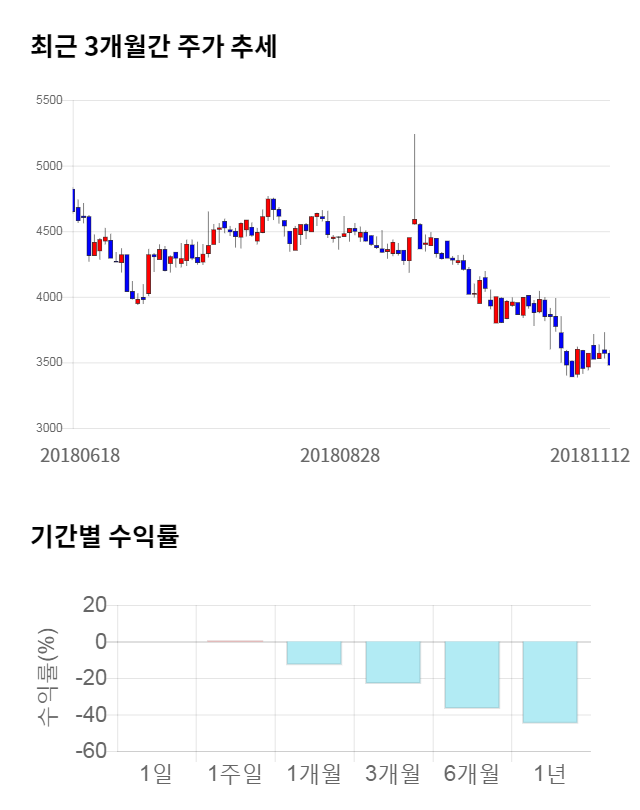This screenshot has height=810, width=640.
Task: Click the 1일 axis label
Action: pyautogui.click(x=156, y=773)
